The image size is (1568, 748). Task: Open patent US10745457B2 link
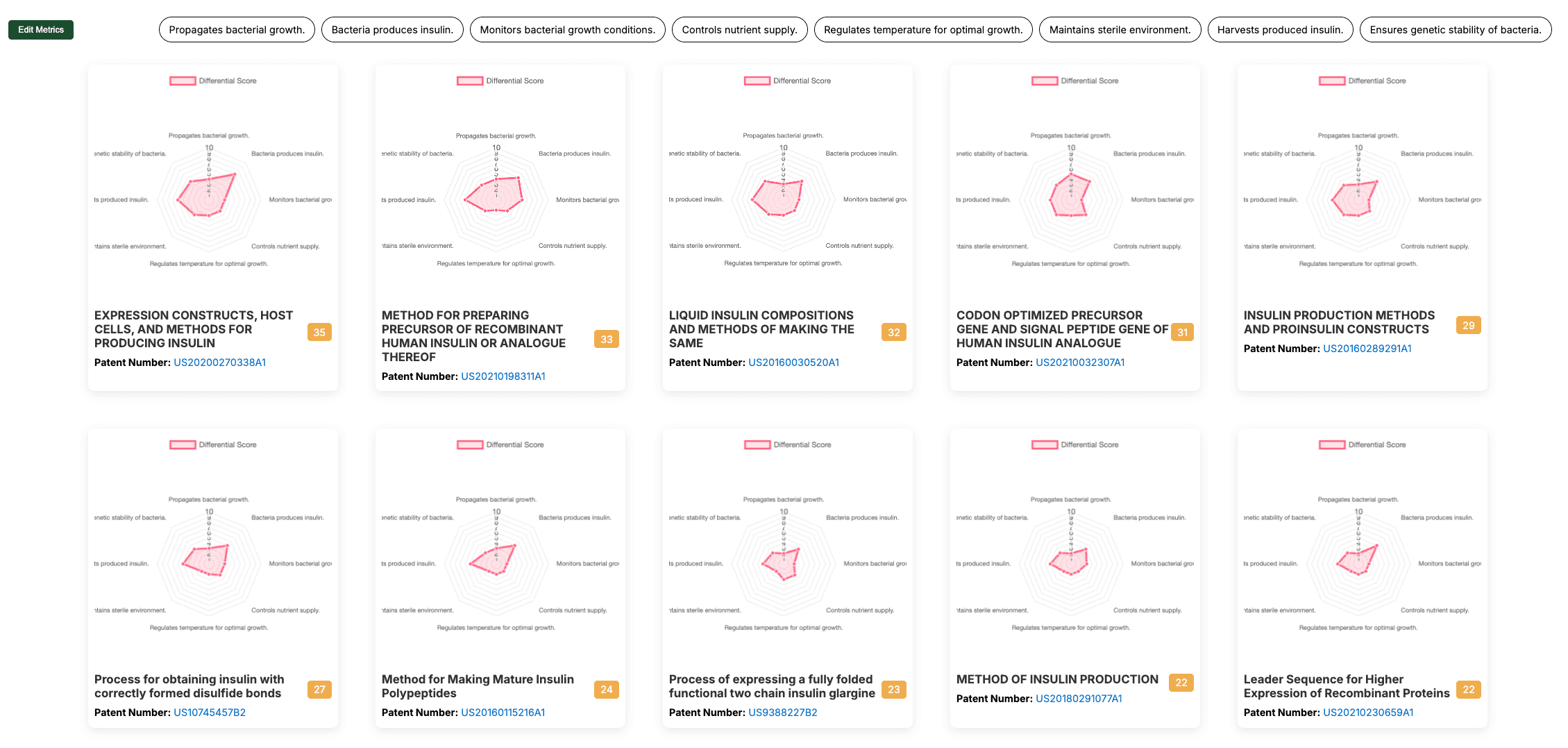210,713
